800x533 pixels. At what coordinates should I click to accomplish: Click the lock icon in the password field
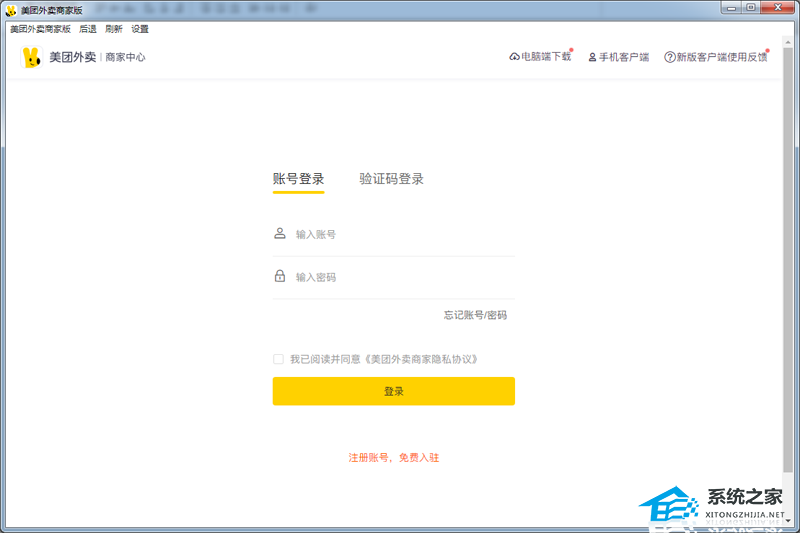tap(280, 277)
